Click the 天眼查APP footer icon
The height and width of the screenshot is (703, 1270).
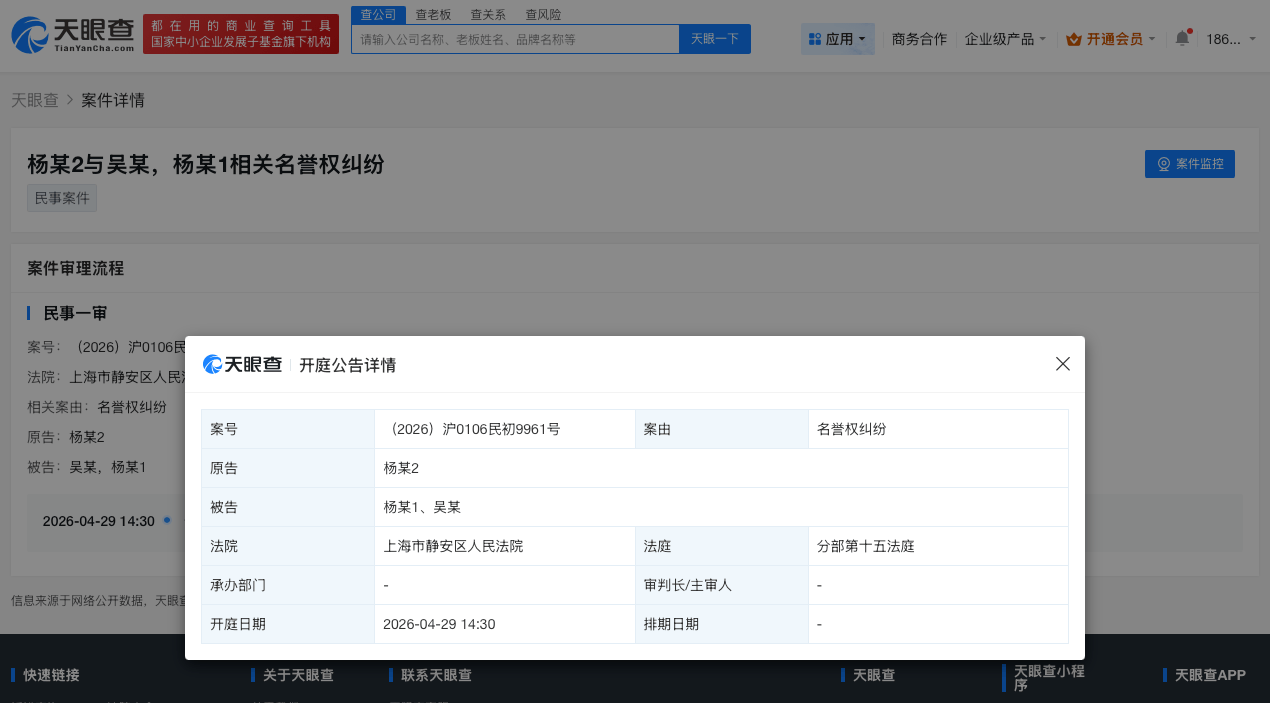(1163, 675)
